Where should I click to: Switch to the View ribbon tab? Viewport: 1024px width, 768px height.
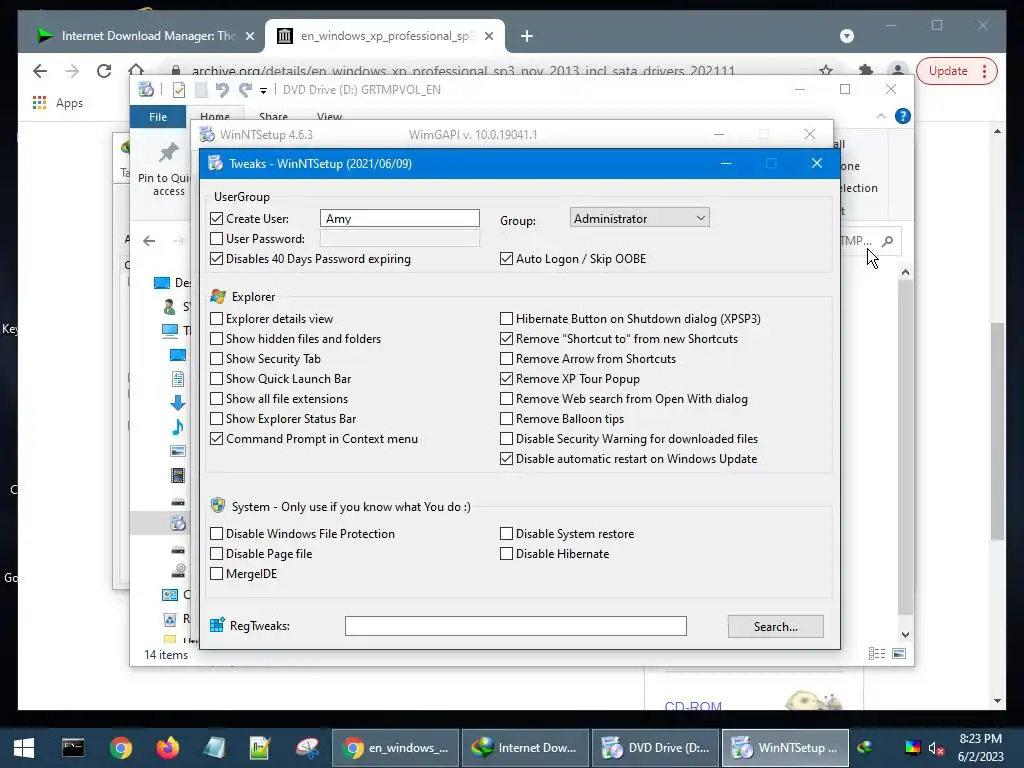click(x=329, y=116)
